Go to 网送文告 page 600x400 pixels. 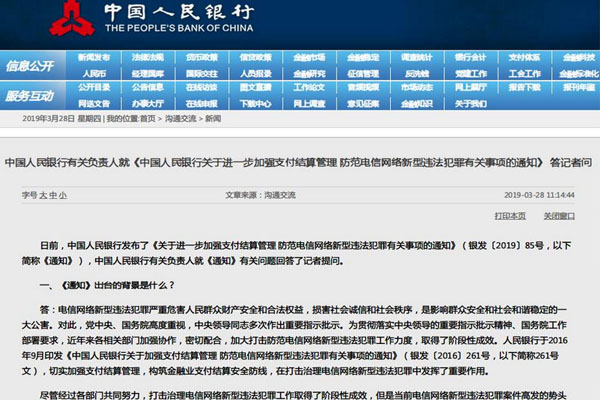(94, 103)
